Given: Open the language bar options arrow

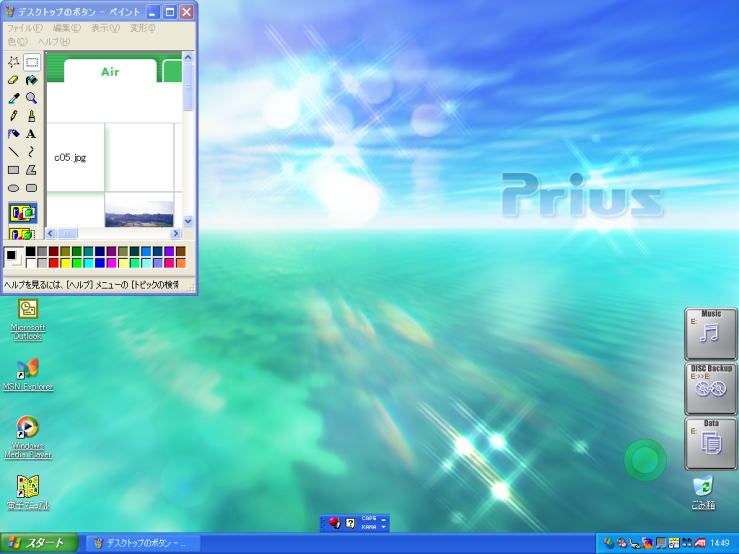Looking at the screenshot, I should click(x=383, y=527).
